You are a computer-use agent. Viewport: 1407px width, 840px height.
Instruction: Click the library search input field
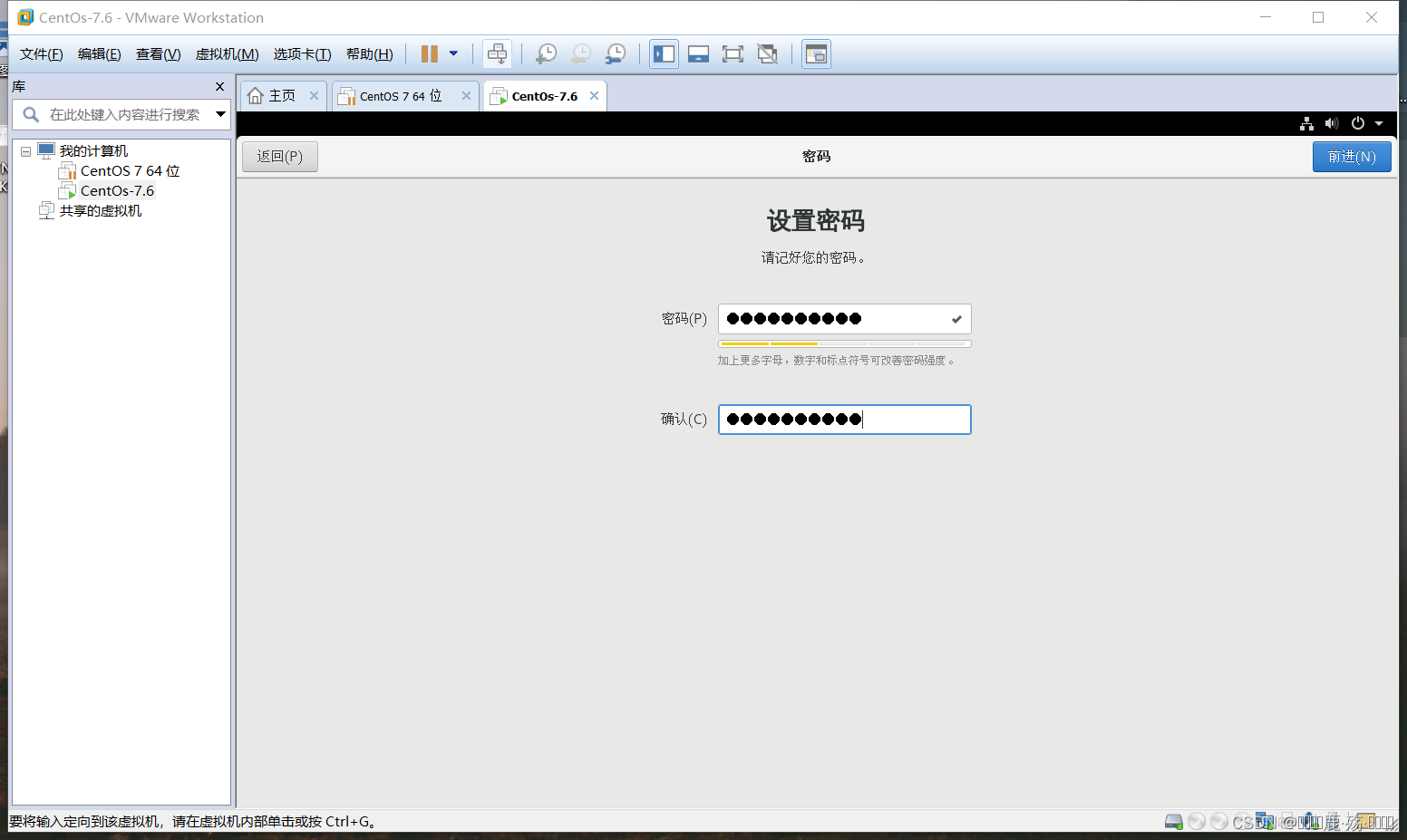point(125,114)
